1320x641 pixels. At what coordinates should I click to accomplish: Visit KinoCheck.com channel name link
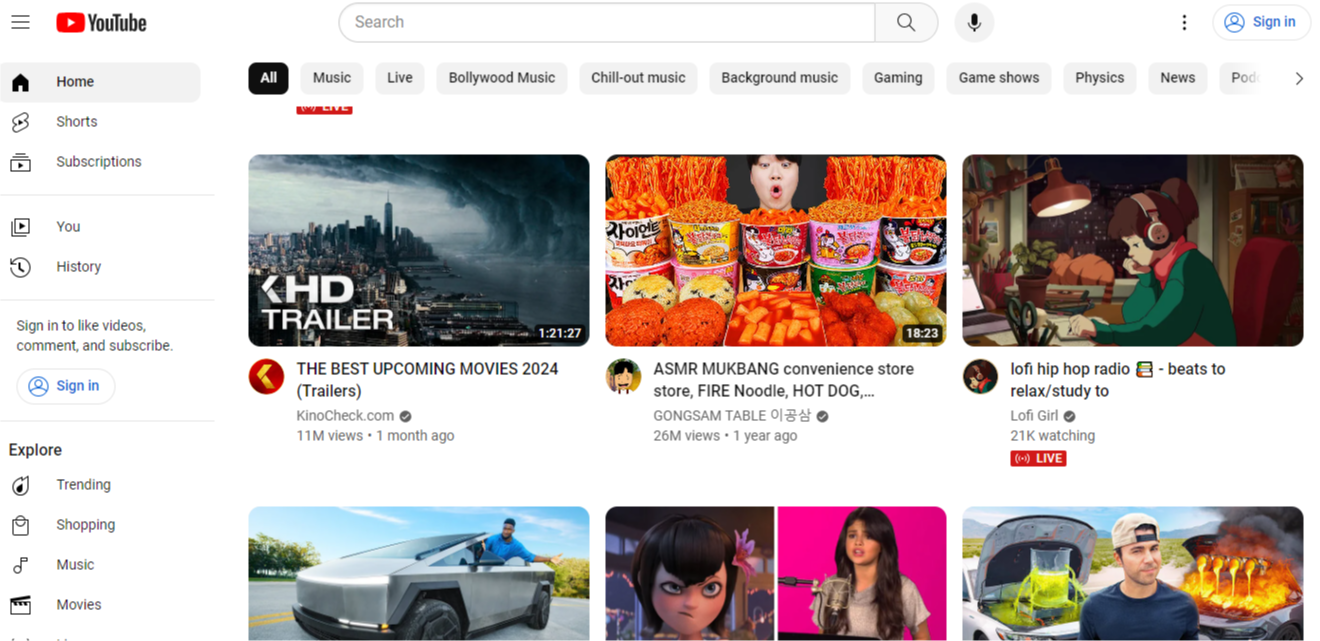(x=345, y=416)
